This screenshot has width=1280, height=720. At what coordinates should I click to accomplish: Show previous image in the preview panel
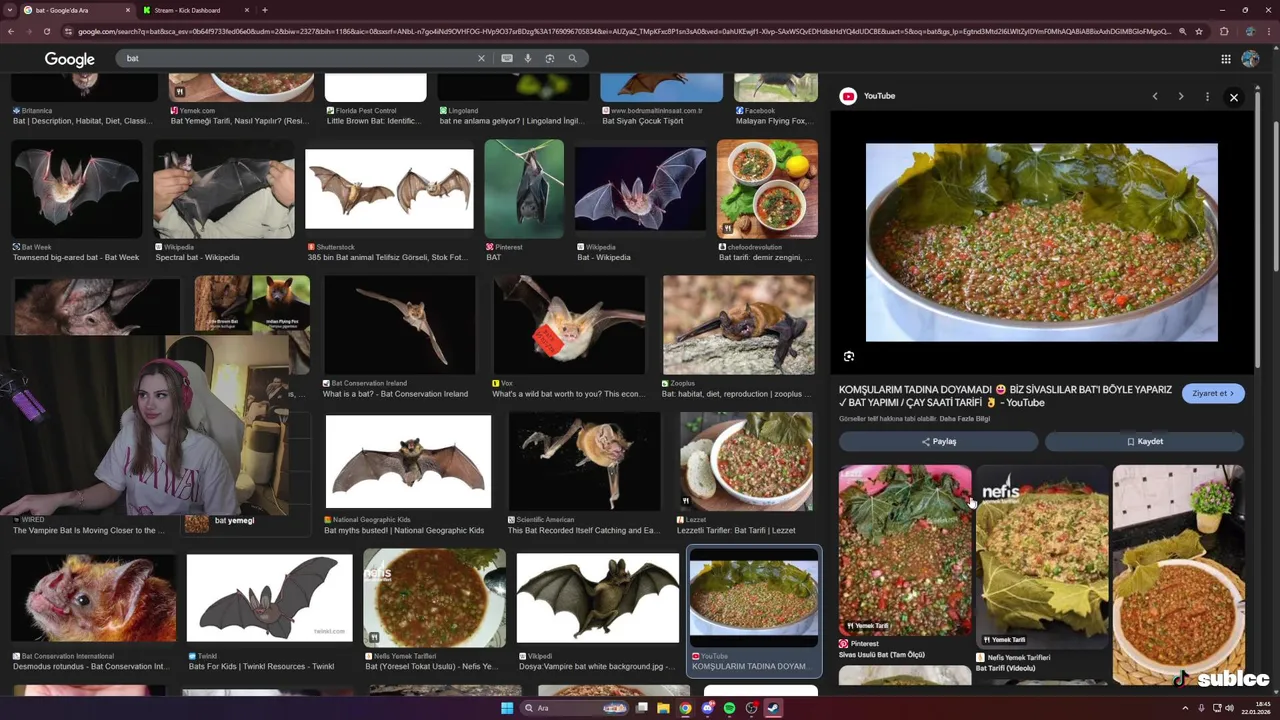[x=1155, y=97]
